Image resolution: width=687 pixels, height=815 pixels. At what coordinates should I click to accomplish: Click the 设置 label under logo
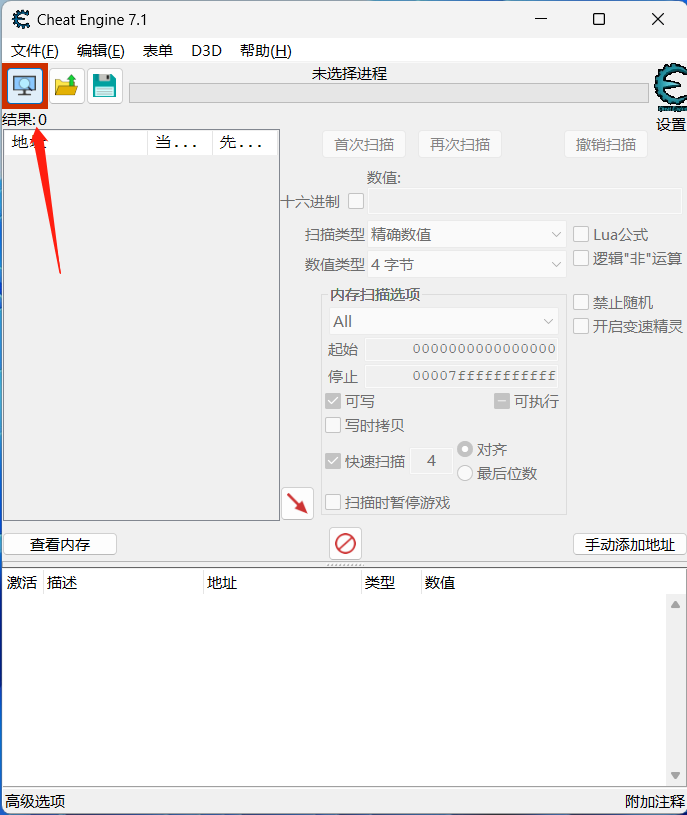pyautogui.click(x=671, y=125)
